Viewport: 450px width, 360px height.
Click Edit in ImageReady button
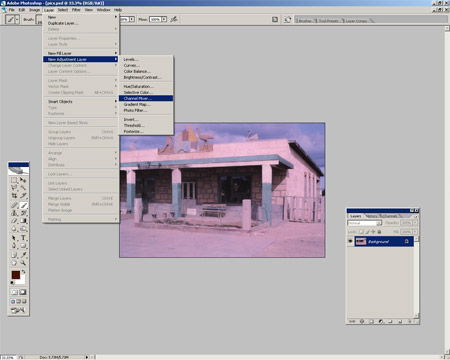click(x=18, y=310)
